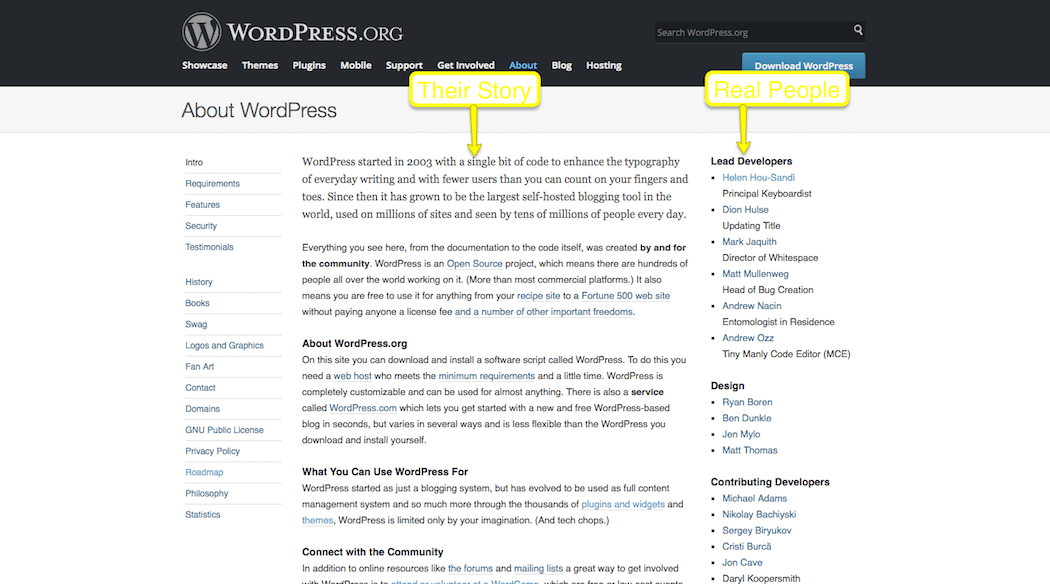Screen dimensions: 1050x584
Task: Open the Themes menu item
Action: click(260, 66)
